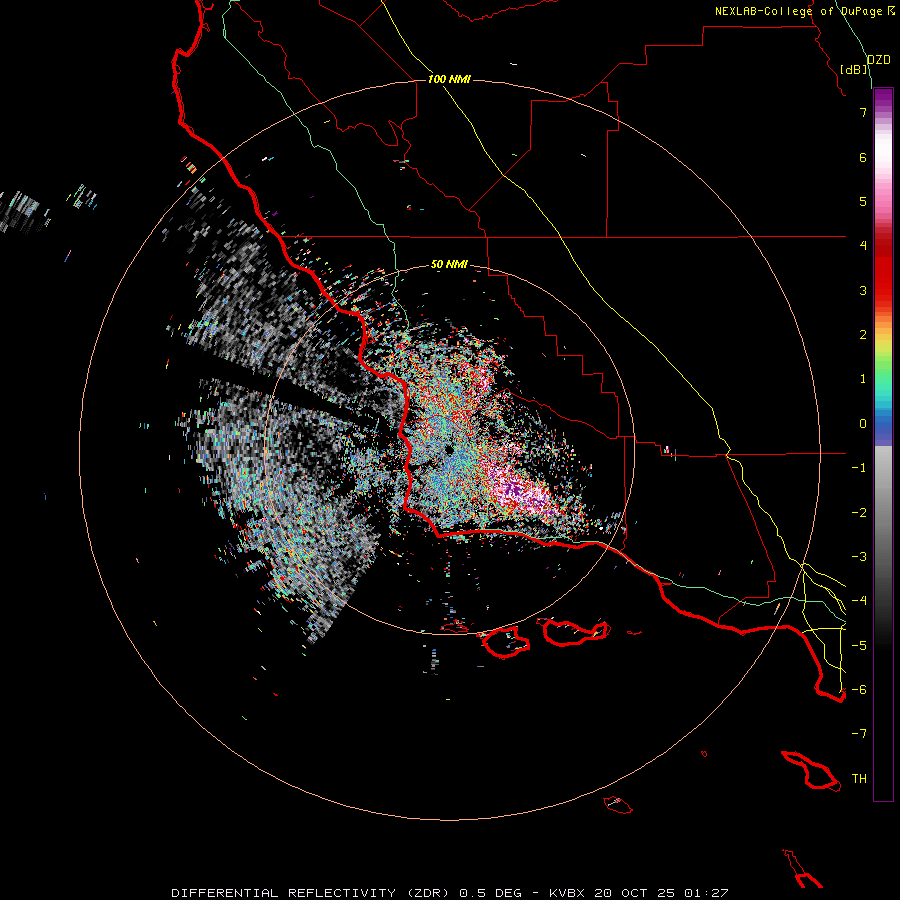Click the 7 dB tick label
Image resolution: width=900 pixels, height=900 pixels.
tap(863, 112)
